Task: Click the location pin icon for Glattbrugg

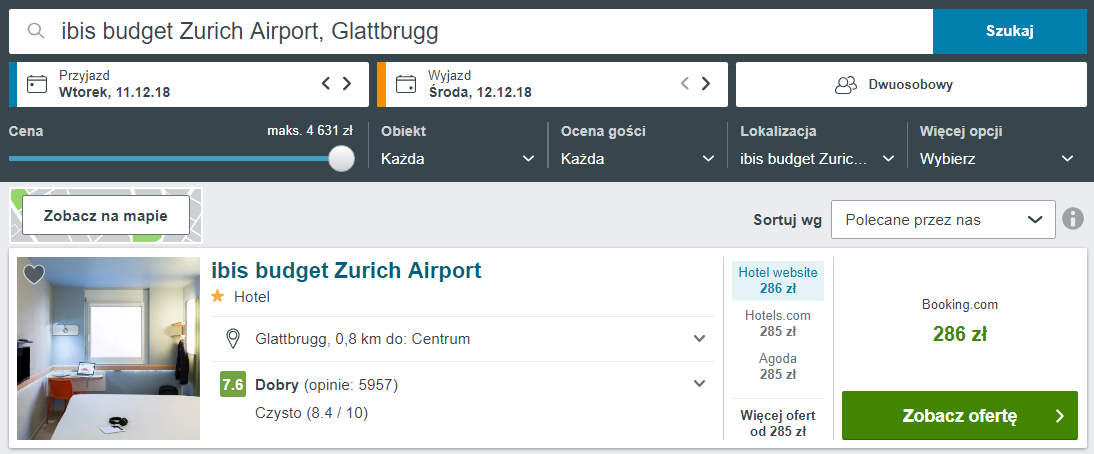Action: tap(233, 339)
